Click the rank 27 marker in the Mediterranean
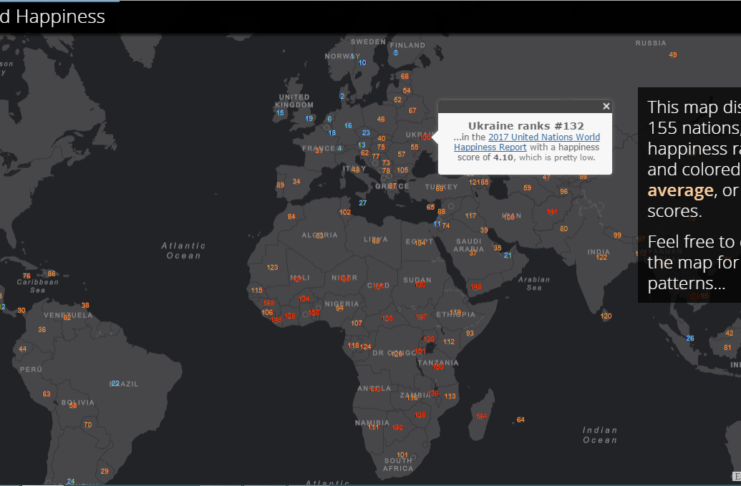741x486 pixels. [x=362, y=203]
